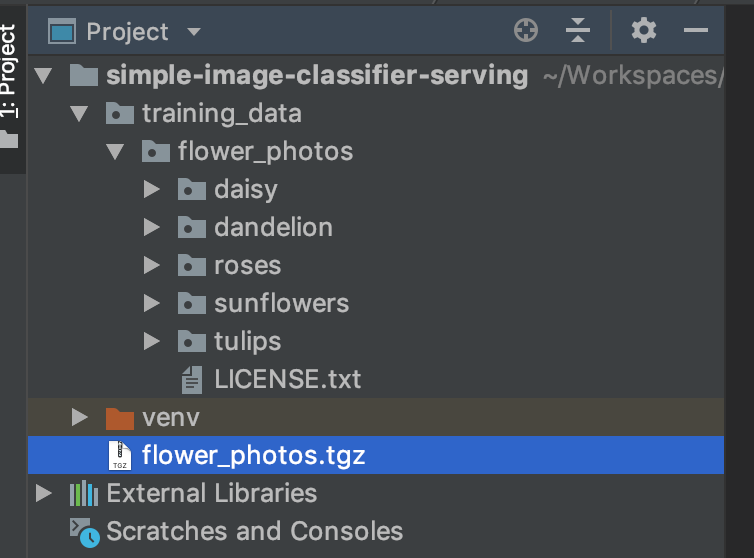Image resolution: width=754 pixels, height=558 pixels.
Task: Collapse the training_data folder
Action: point(80,113)
